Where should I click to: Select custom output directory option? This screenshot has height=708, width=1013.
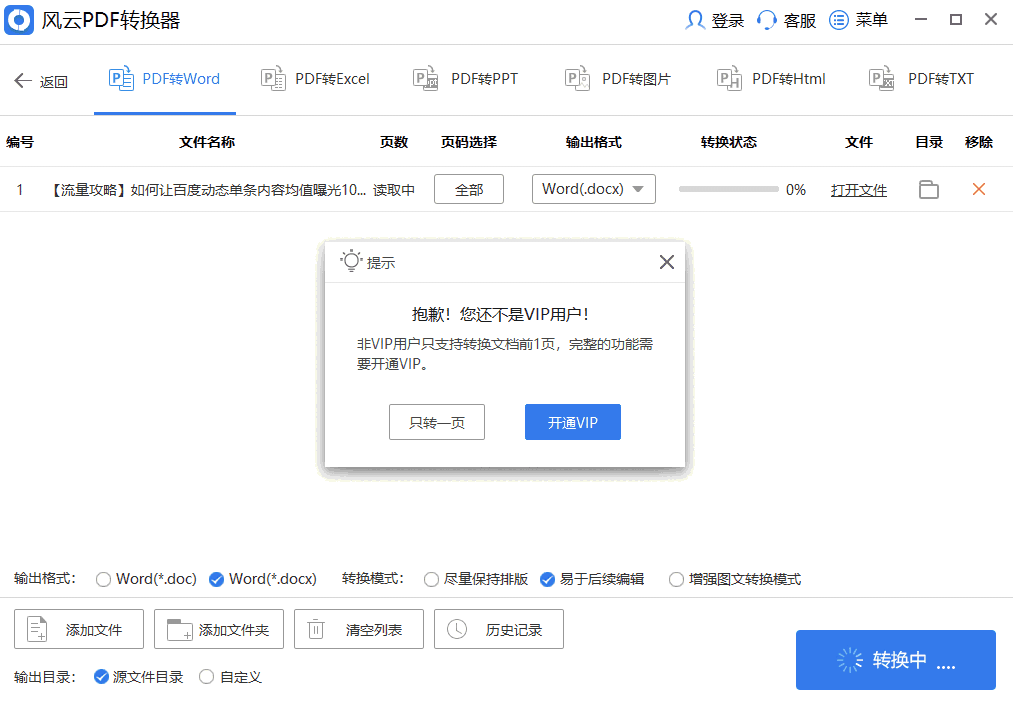[207, 677]
